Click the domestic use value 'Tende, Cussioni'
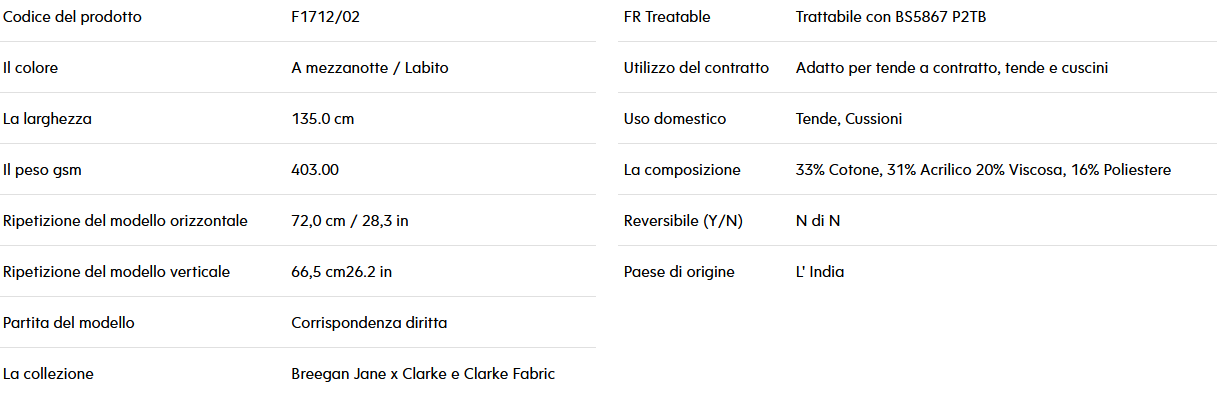Image resolution: width=1230 pixels, height=407 pixels. coord(849,119)
